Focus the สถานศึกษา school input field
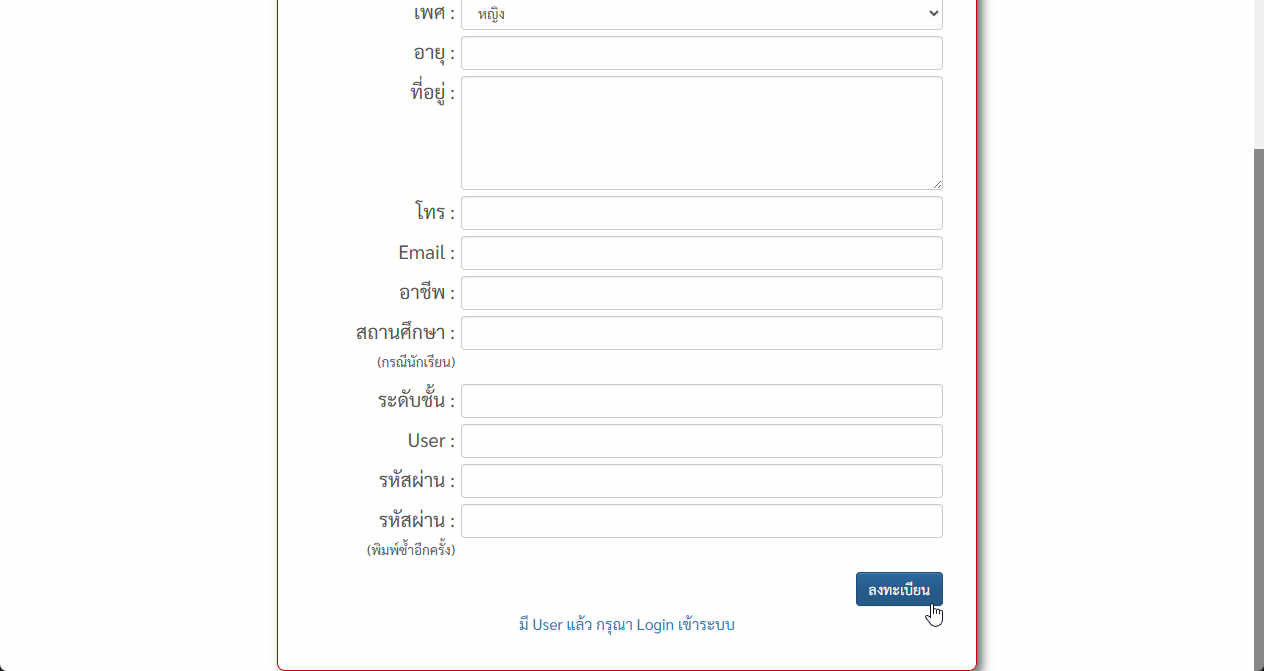Viewport: 1264px width, 671px height. (x=701, y=333)
